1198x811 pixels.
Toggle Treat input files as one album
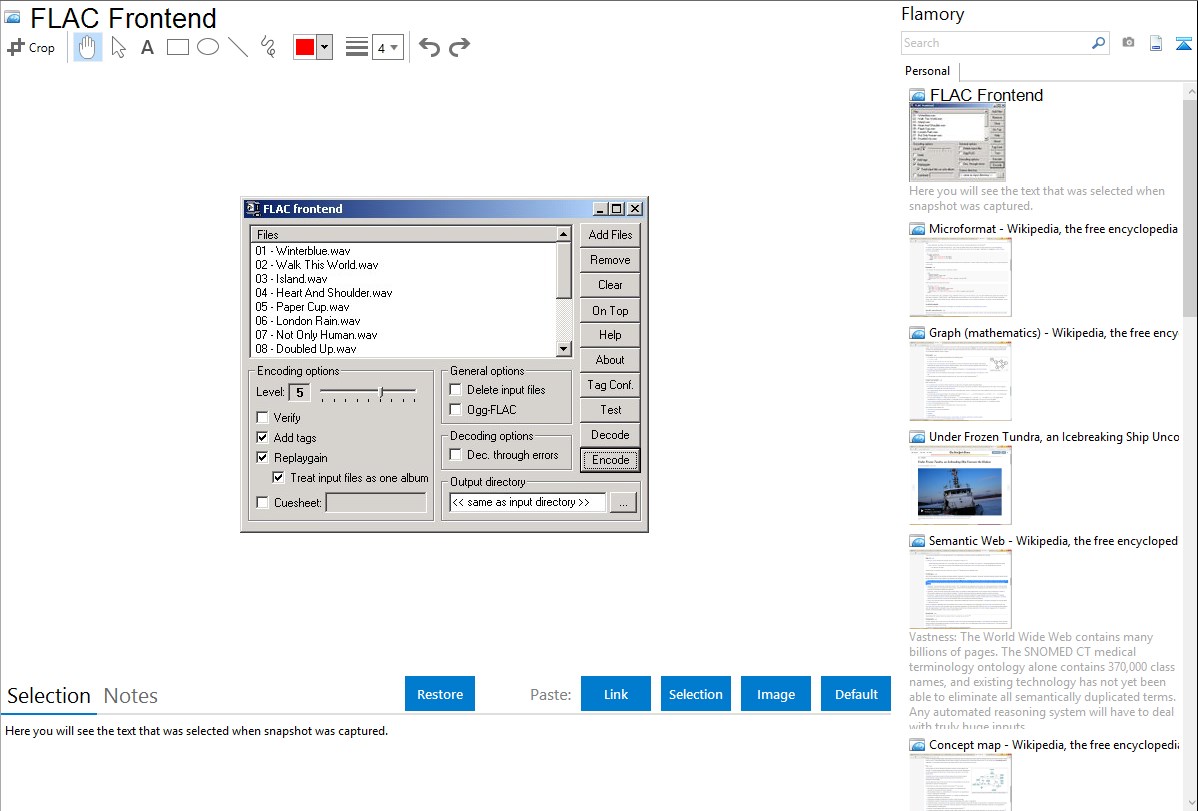(x=279, y=478)
